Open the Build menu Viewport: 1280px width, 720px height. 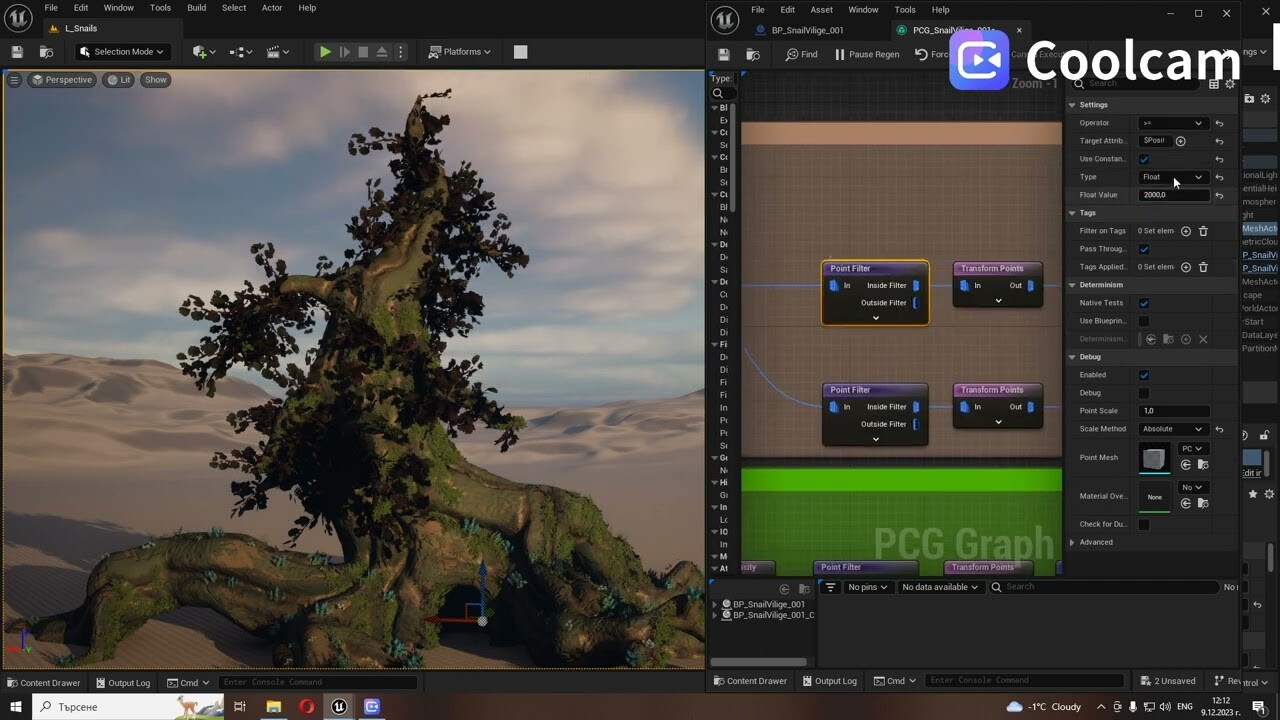196,8
